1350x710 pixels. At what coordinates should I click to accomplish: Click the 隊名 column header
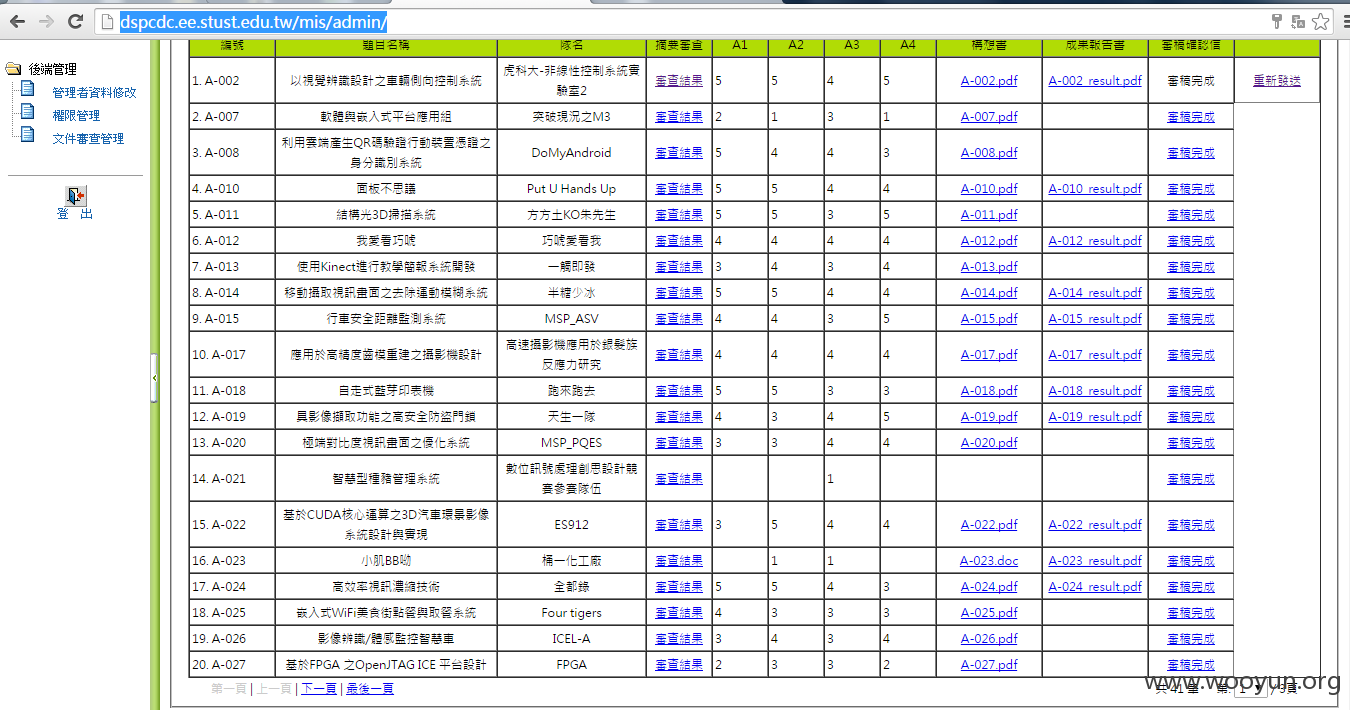point(572,45)
